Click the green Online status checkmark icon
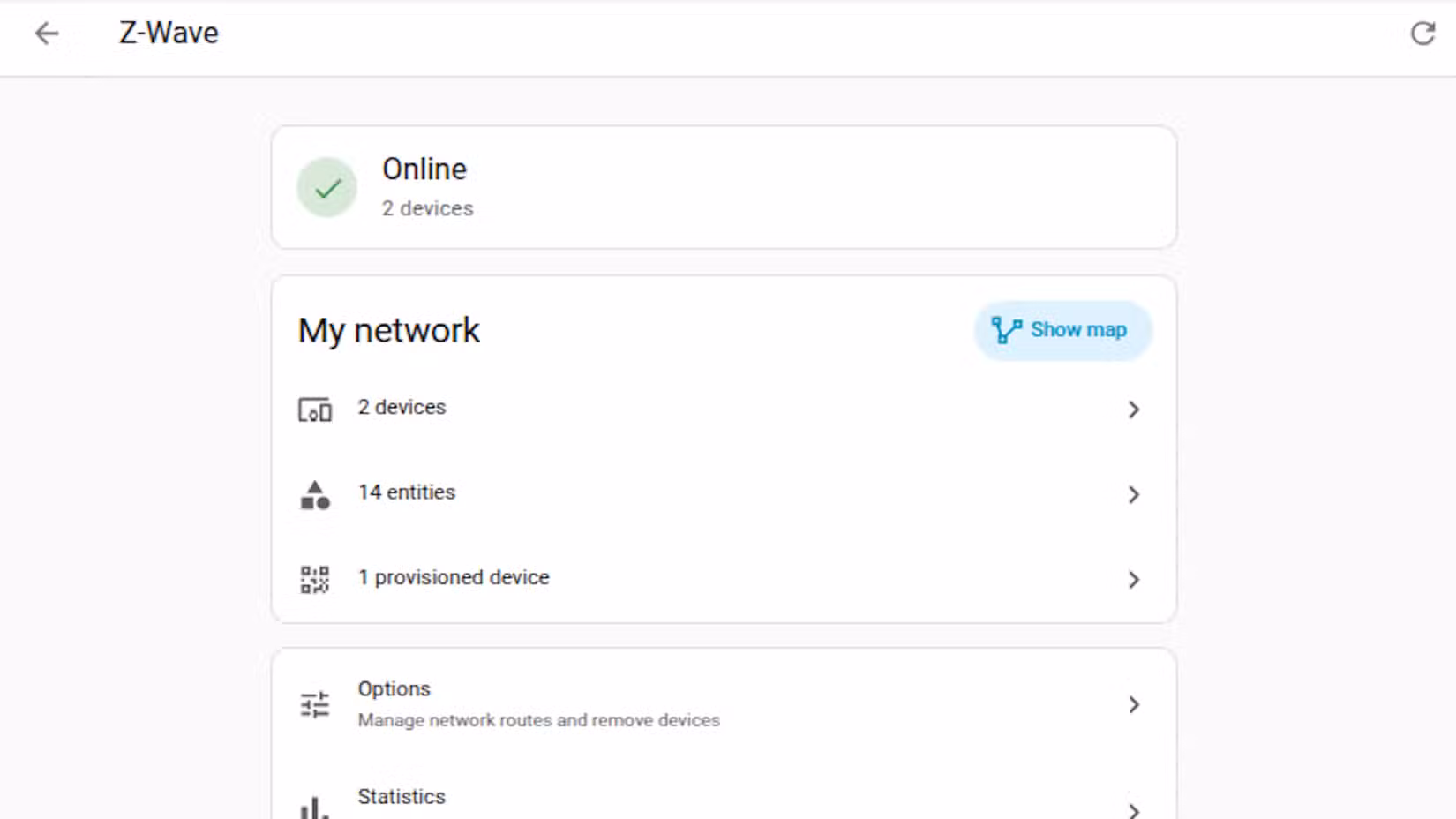The width and height of the screenshot is (1456, 819). [327, 187]
